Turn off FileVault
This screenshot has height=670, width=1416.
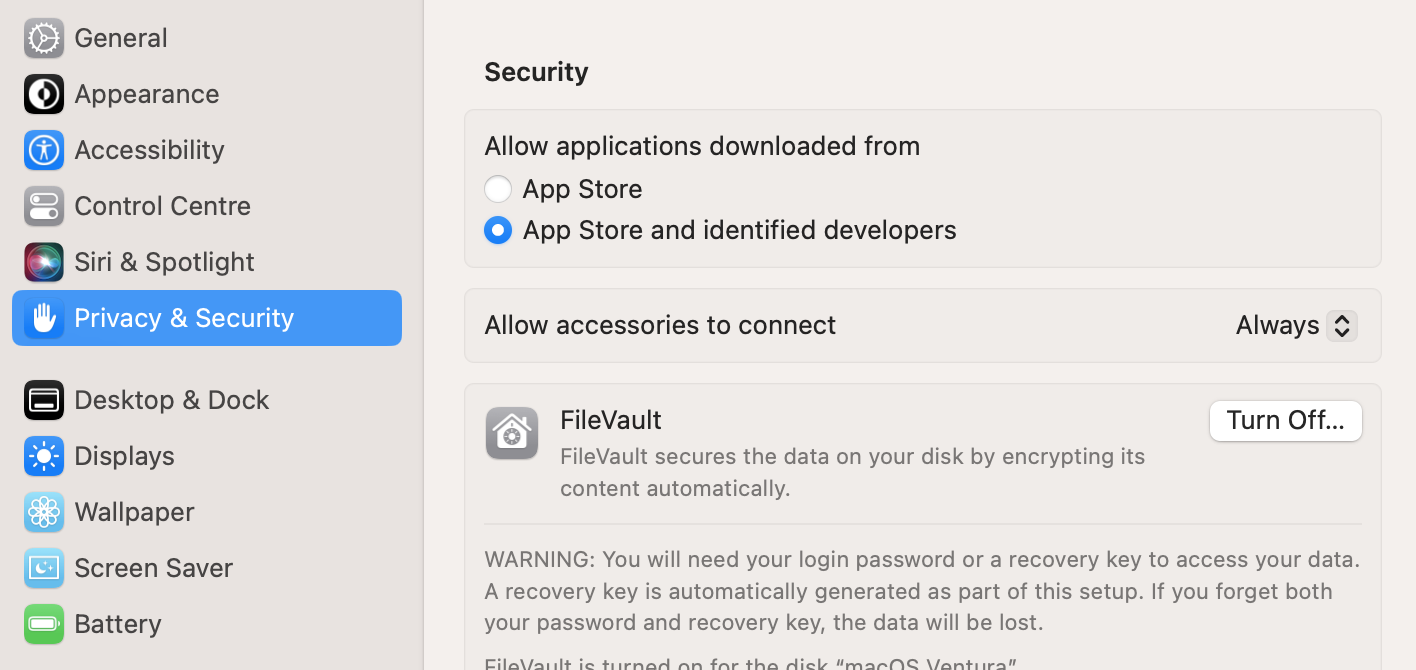[x=1285, y=420]
